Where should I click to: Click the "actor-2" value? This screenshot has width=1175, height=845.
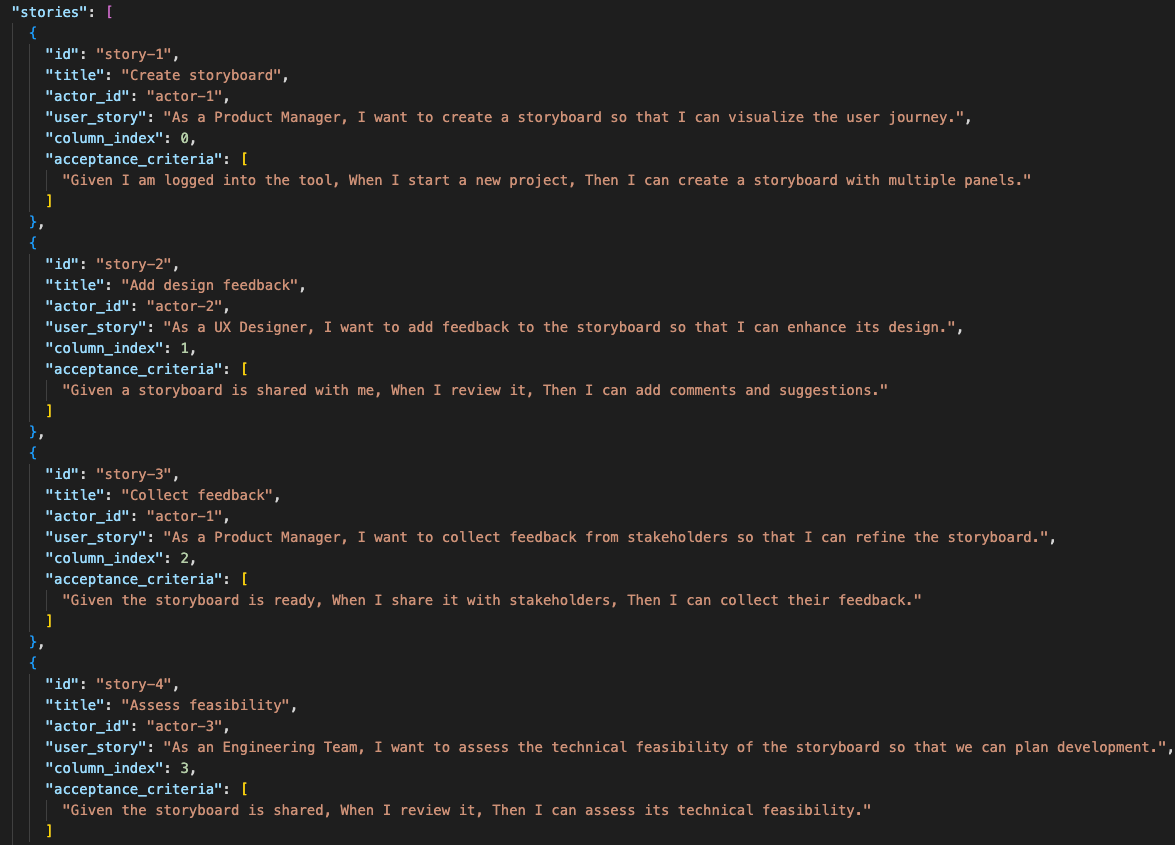[x=187, y=306]
